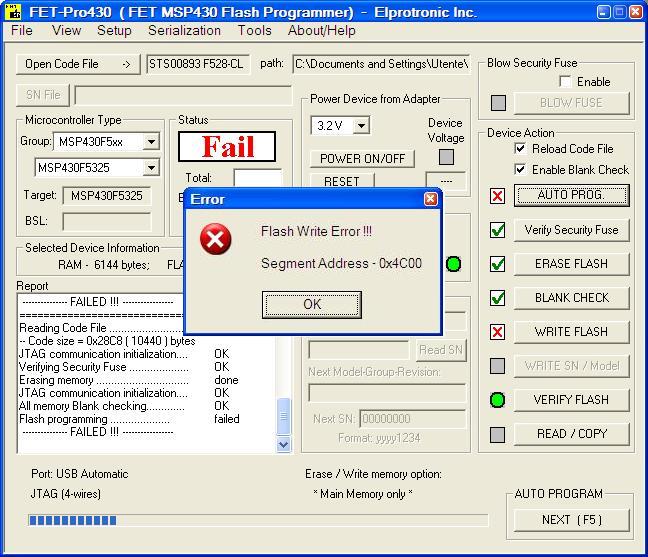Click BLANK CHECK button
648x557 pixels.
572,298
